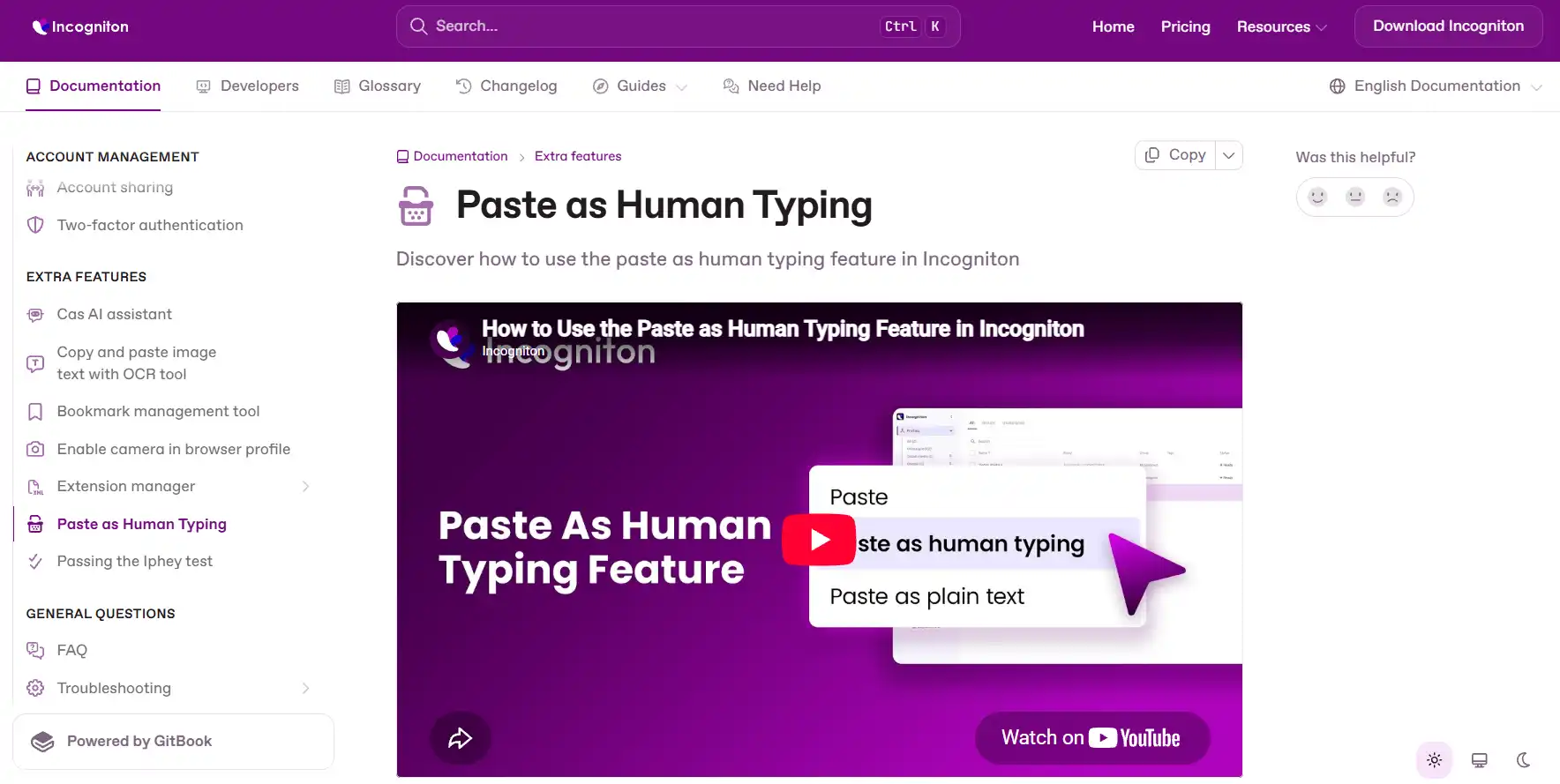Click the sad face feedback icon
1560x784 pixels.
[1392, 197]
